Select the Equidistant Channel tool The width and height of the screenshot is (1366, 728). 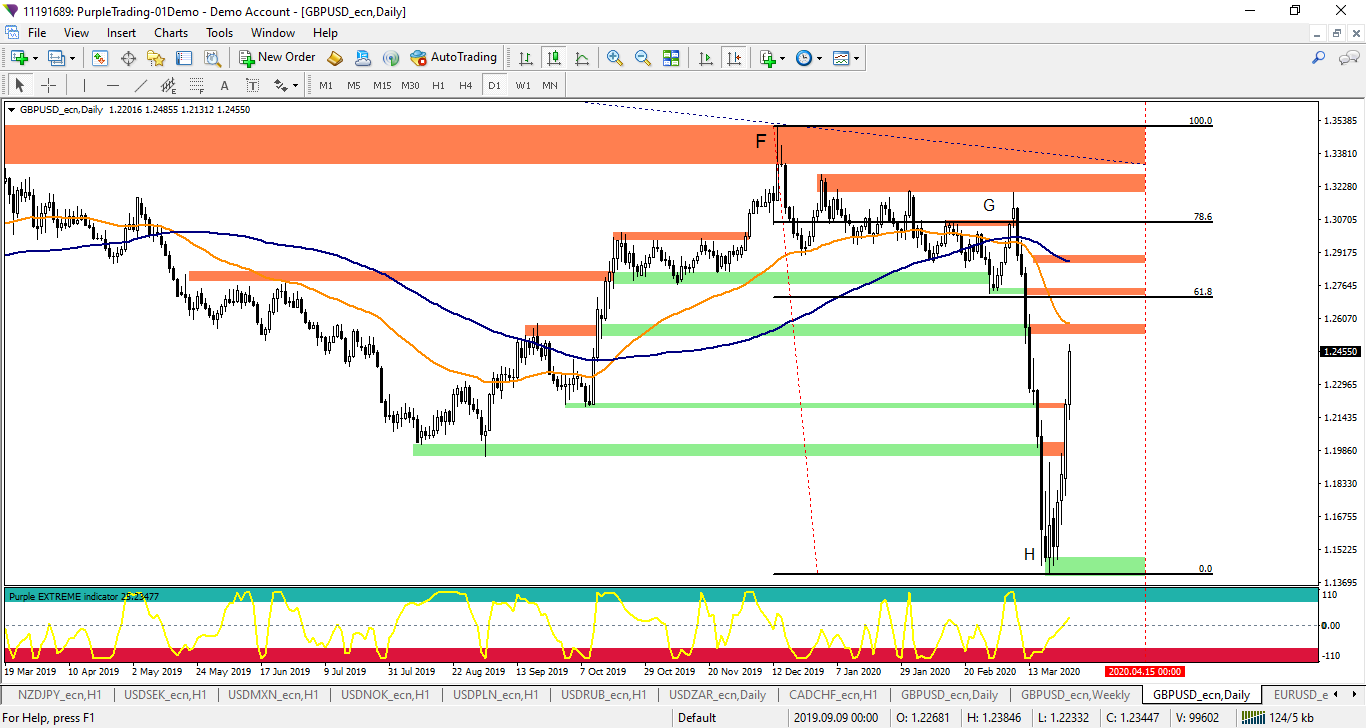point(169,85)
